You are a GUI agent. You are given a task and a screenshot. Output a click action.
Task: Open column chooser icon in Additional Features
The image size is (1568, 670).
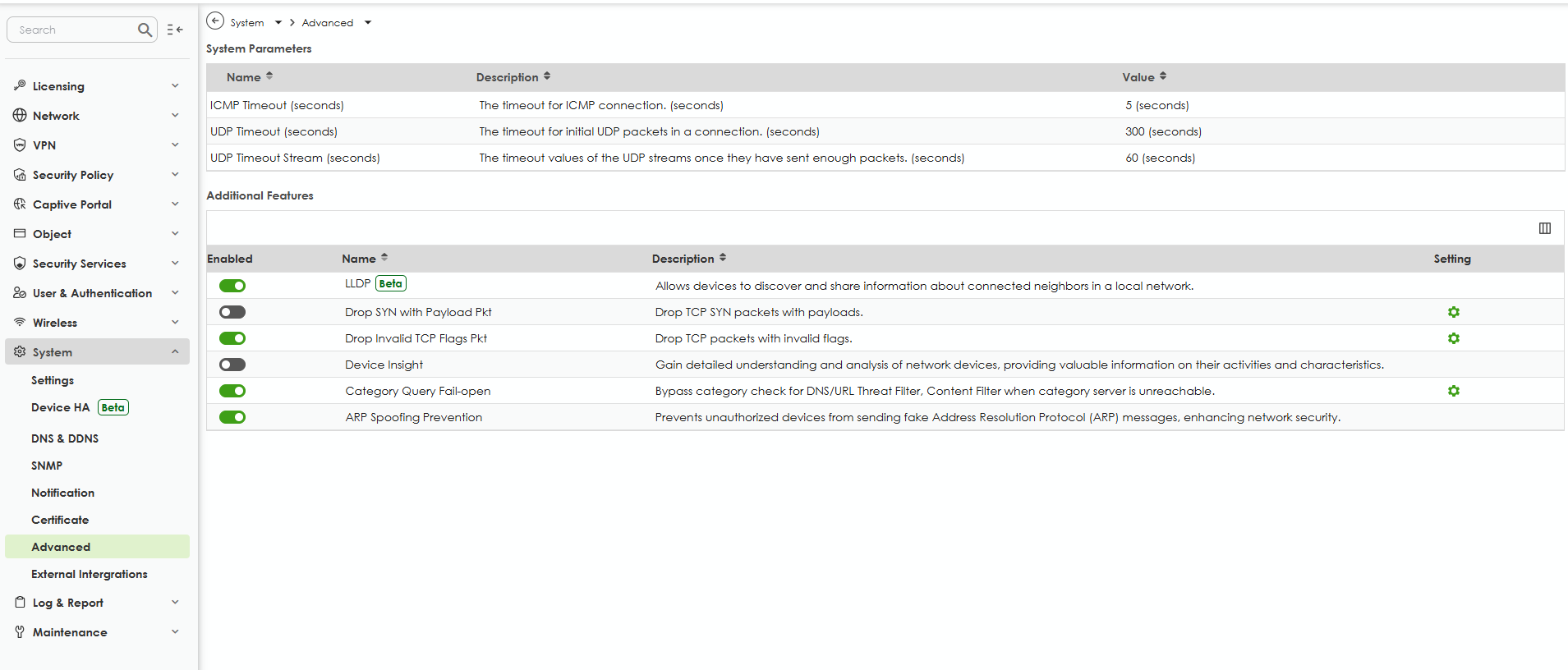[1544, 228]
